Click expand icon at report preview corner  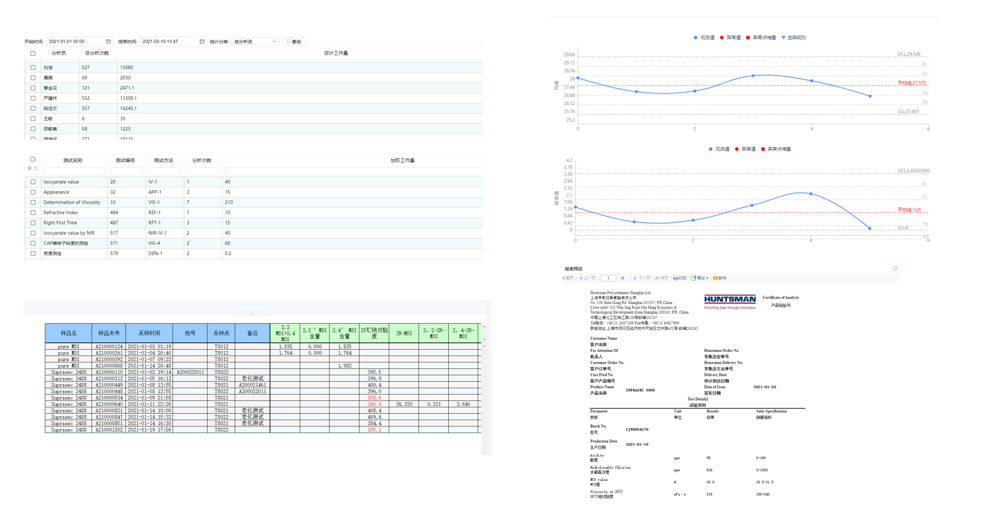pyautogui.click(x=895, y=269)
